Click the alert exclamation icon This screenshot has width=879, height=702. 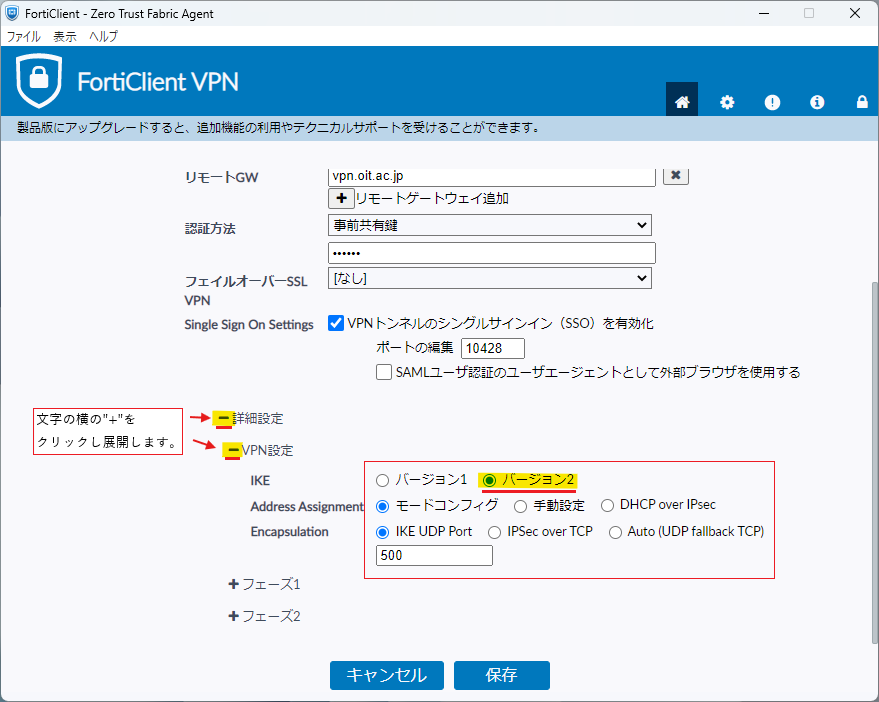(772, 102)
